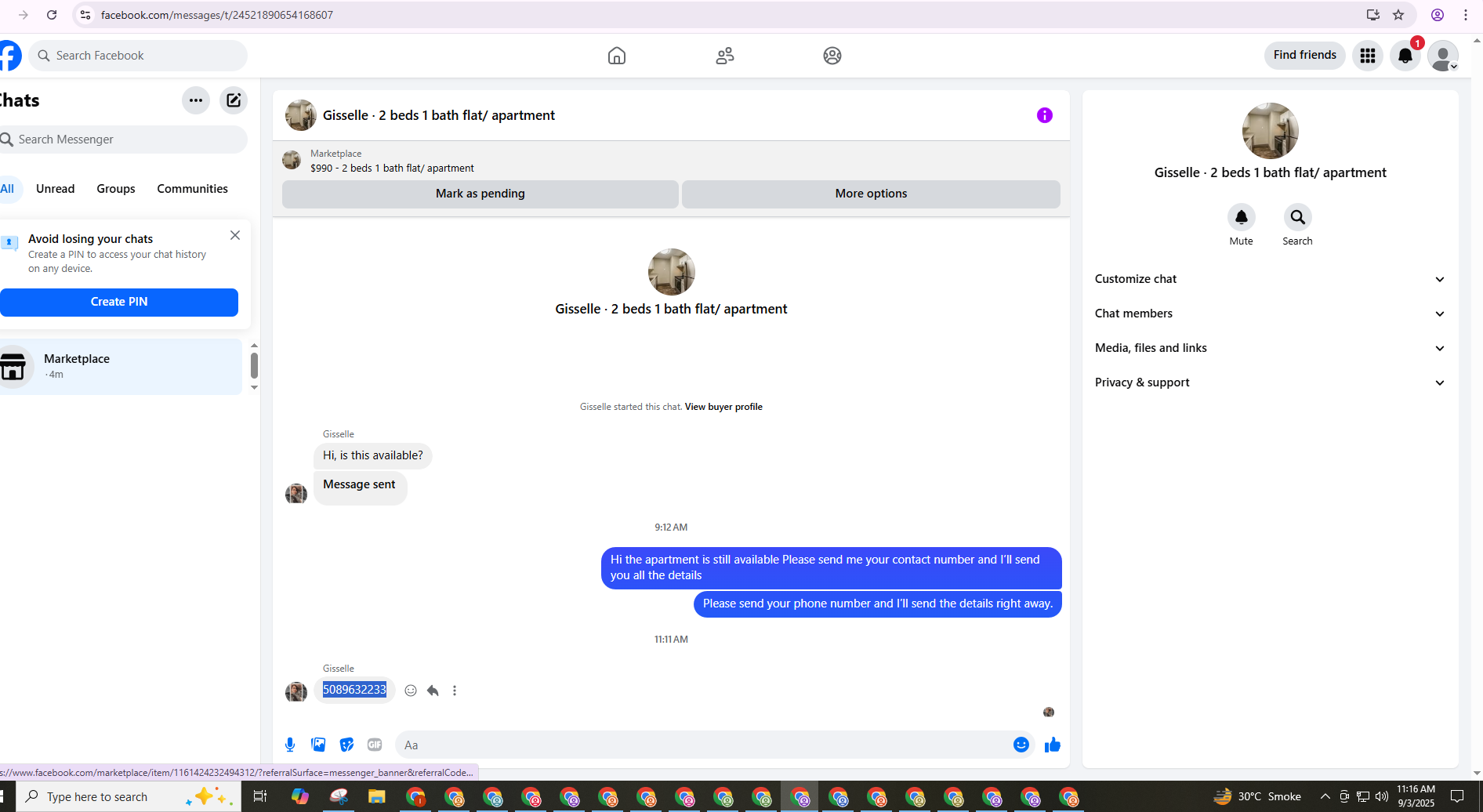Record a voice clip with microphone icon
Viewport: 1483px width, 812px height.
pyautogui.click(x=290, y=745)
